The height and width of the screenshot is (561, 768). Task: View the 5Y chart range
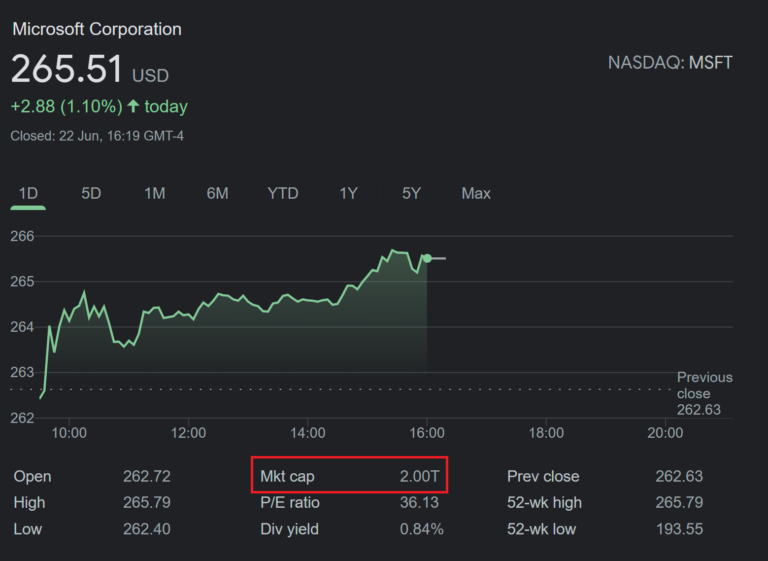tap(411, 193)
